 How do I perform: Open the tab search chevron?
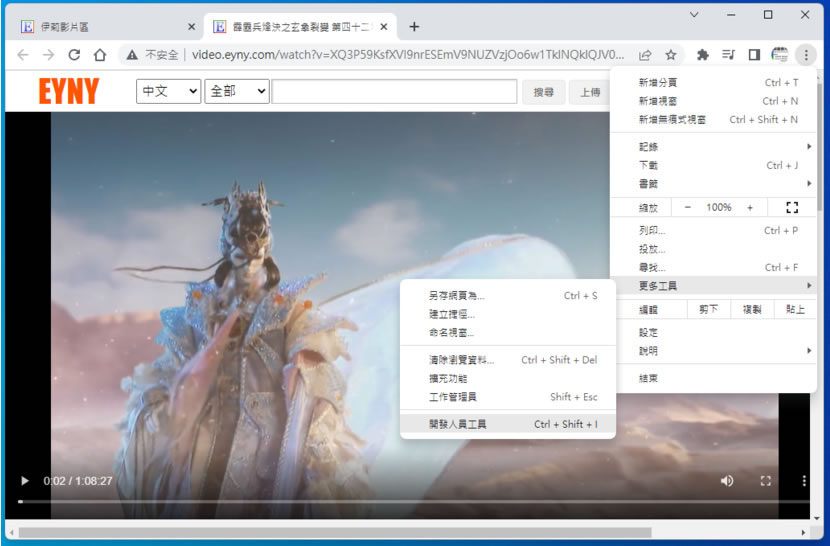coord(694,15)
